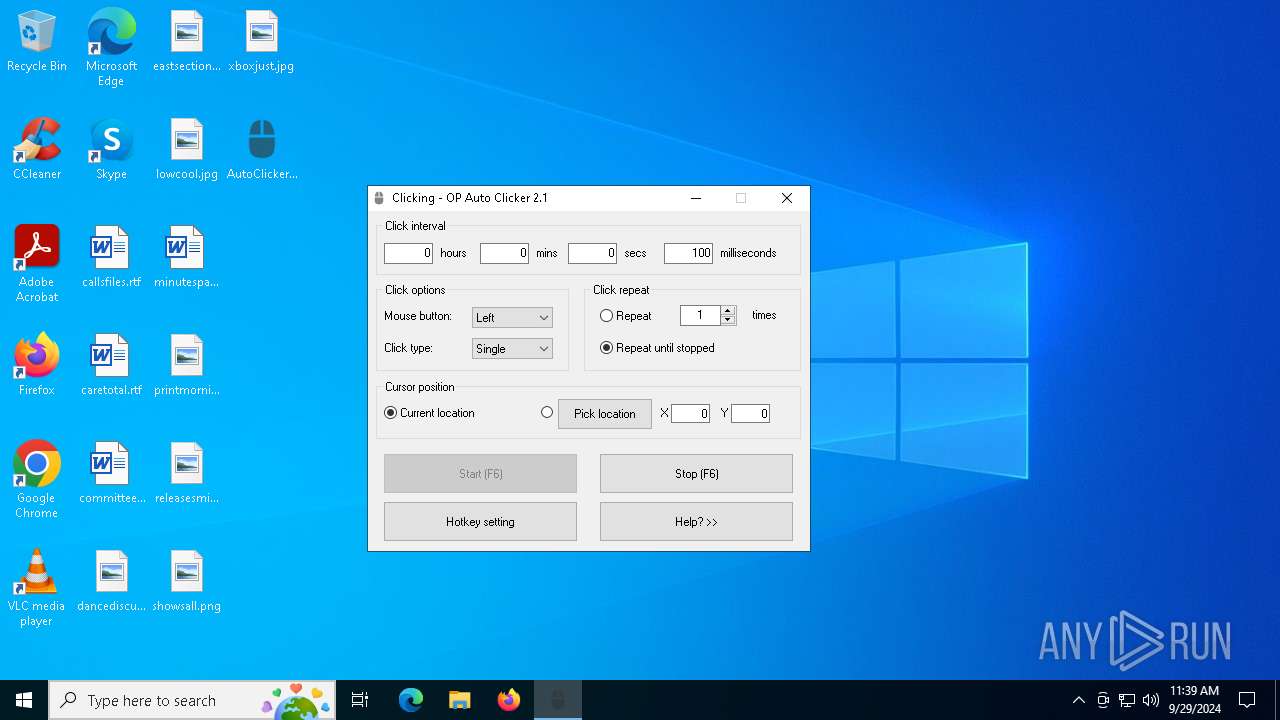This screenshot has width=1280, height=720.
Task: Launch Firefox from the taskbar
Action: coord(509,700)
